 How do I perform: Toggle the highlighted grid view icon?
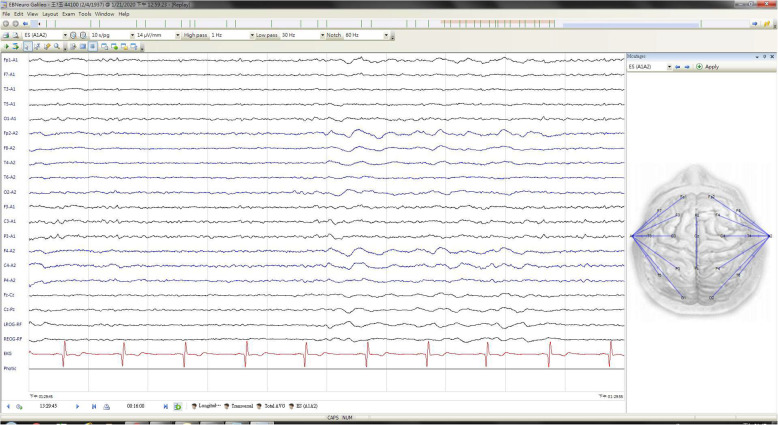93,47
